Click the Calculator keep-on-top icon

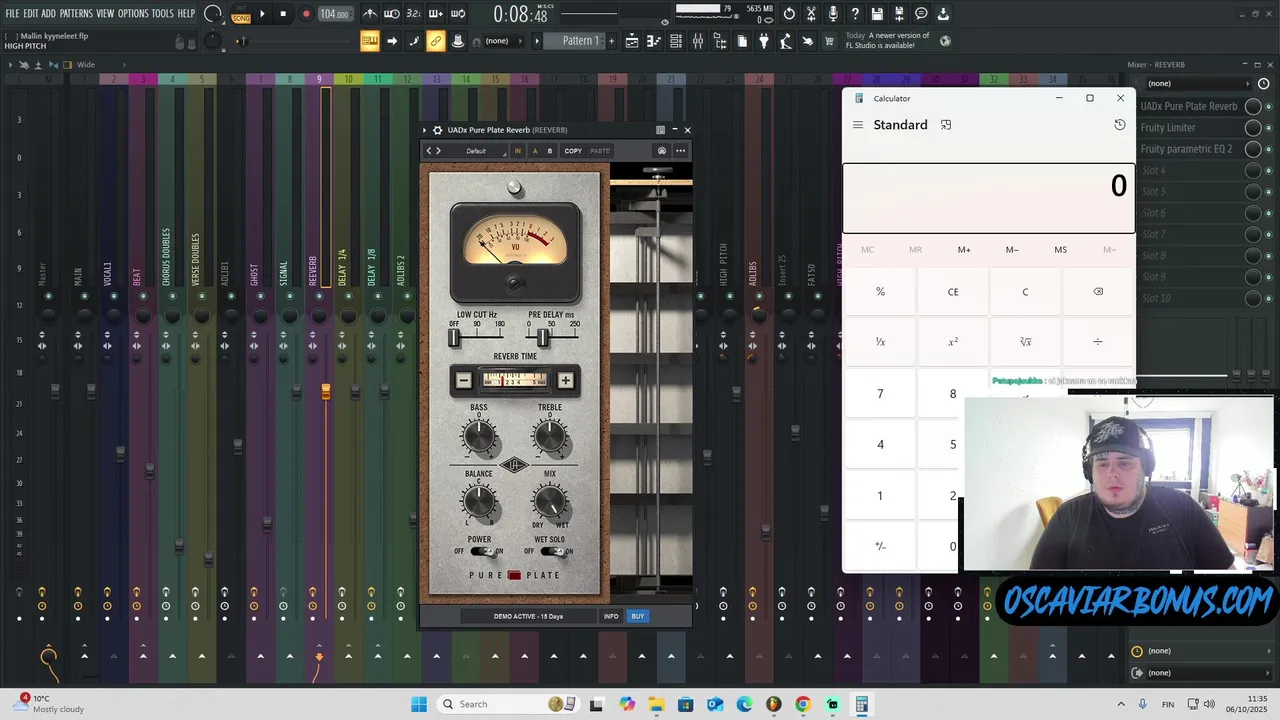pyautogui.click(x=946, y=125)
